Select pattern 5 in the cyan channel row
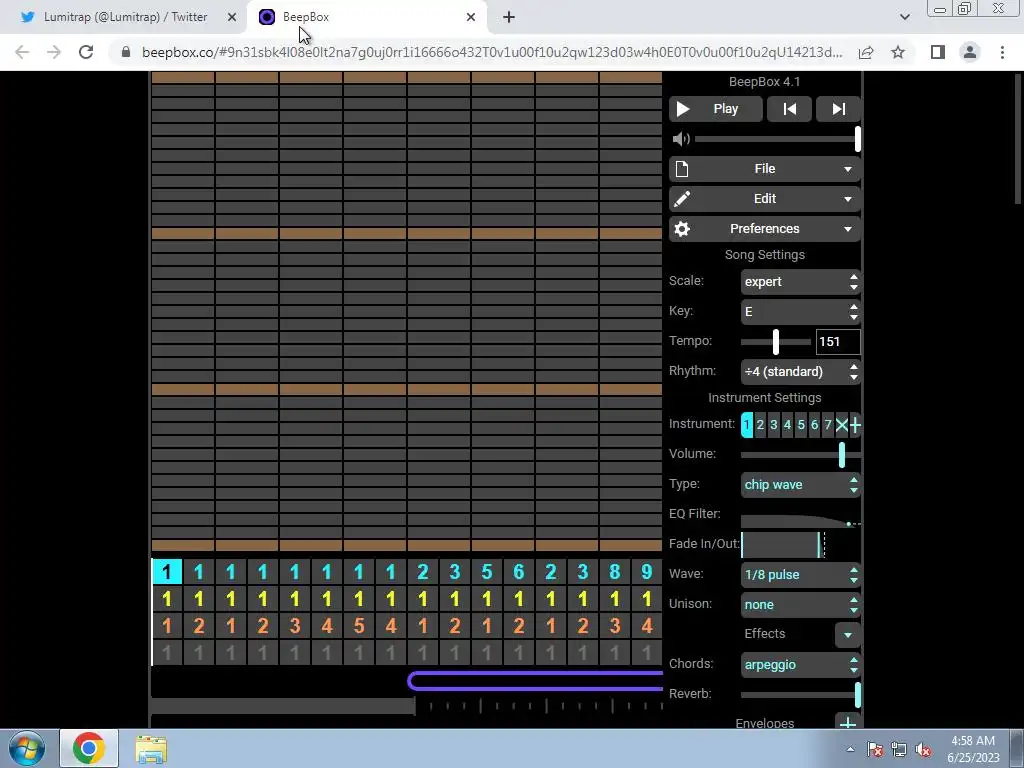 click(x=487, y=572)
